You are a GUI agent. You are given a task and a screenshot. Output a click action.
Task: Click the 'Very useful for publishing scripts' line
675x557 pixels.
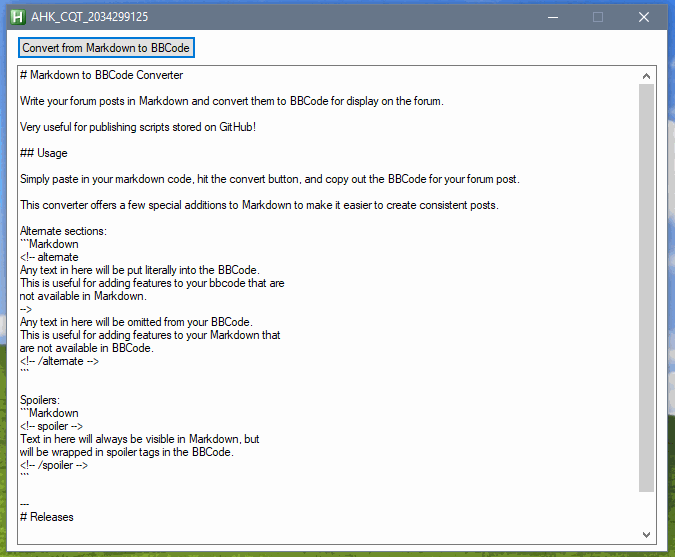click(x=138, y=127)
